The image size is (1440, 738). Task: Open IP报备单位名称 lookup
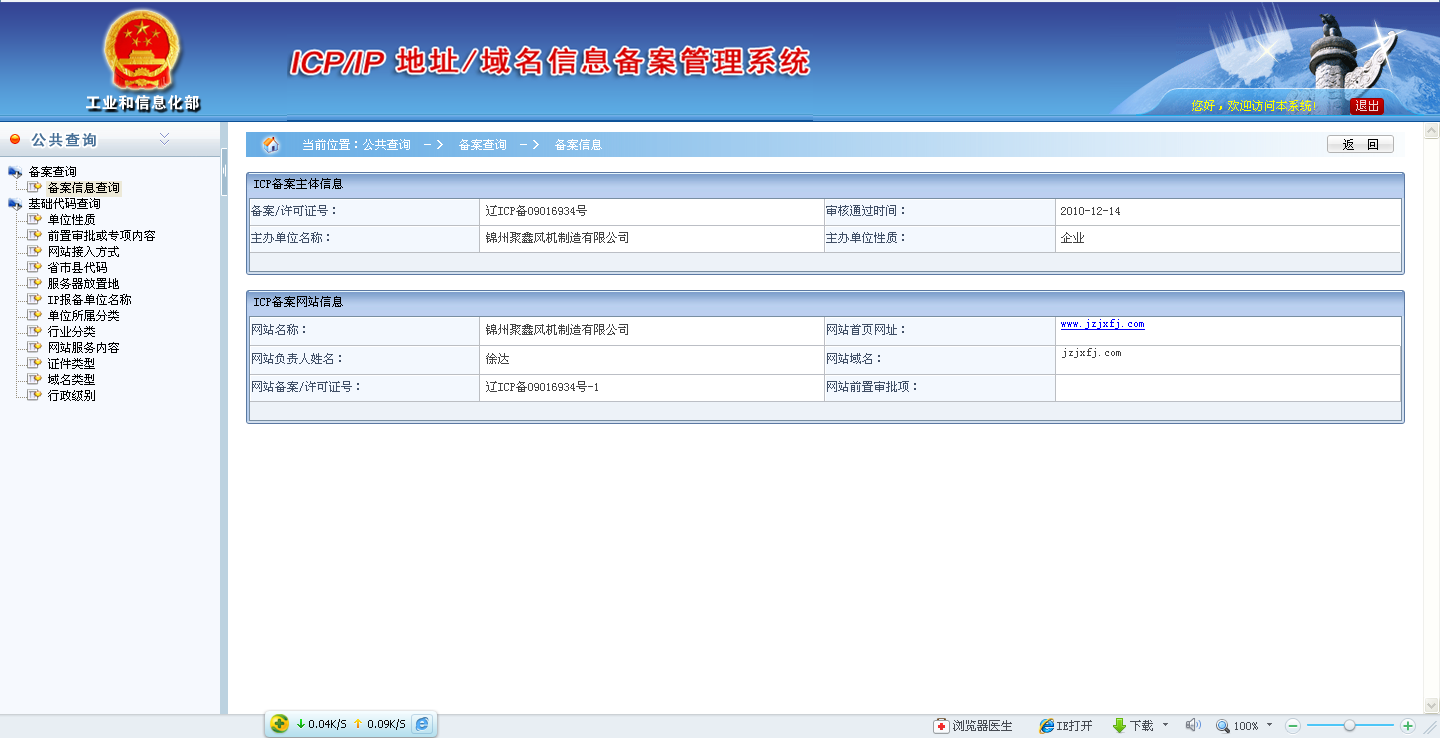pyautogui.click(x=90, y=300)
